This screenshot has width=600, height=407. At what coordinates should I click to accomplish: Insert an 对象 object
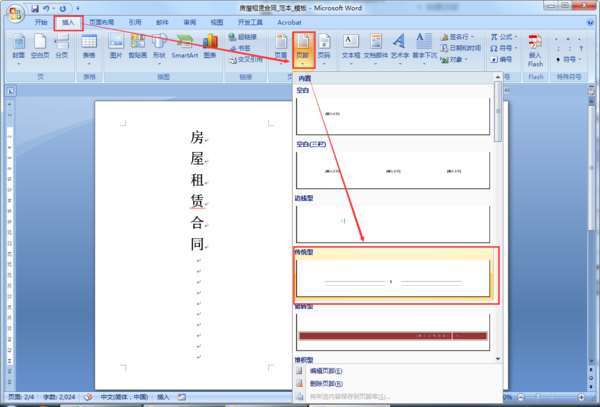tap(454, 60)
